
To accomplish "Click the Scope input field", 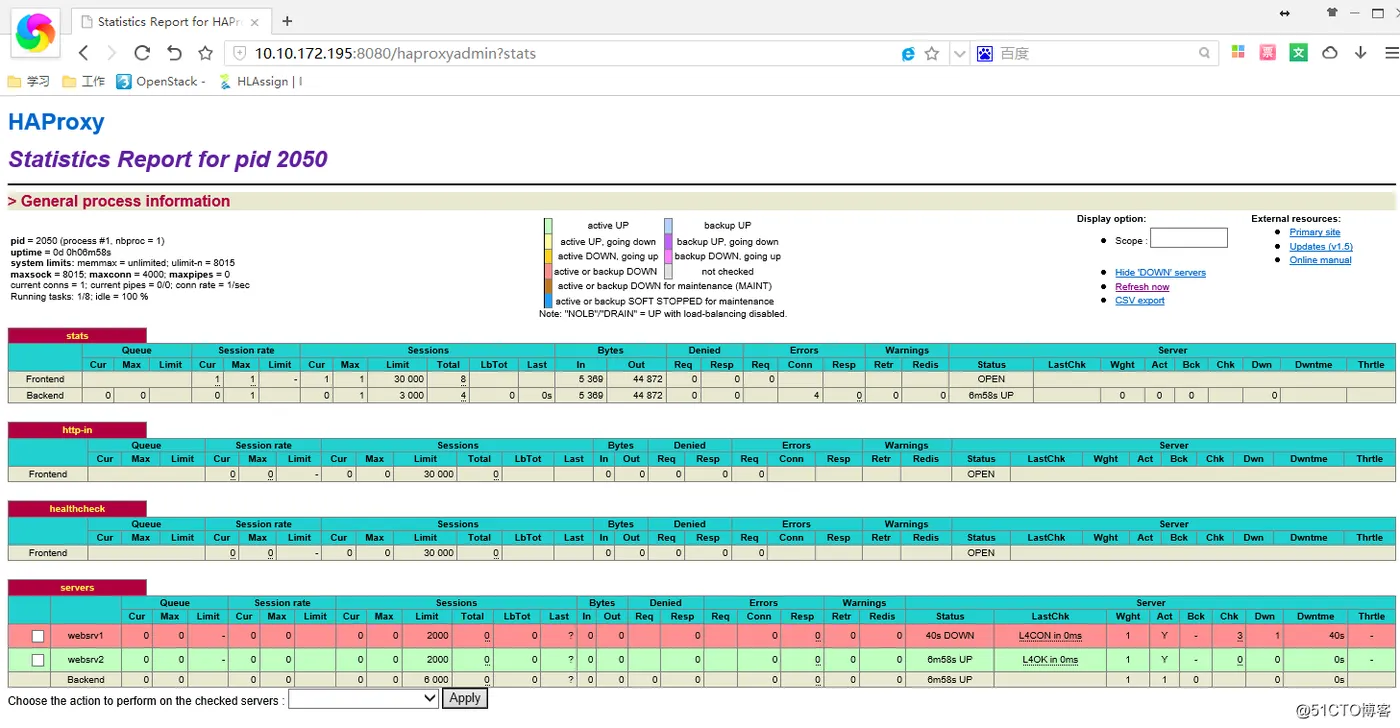I will (x=1188, y=238).
